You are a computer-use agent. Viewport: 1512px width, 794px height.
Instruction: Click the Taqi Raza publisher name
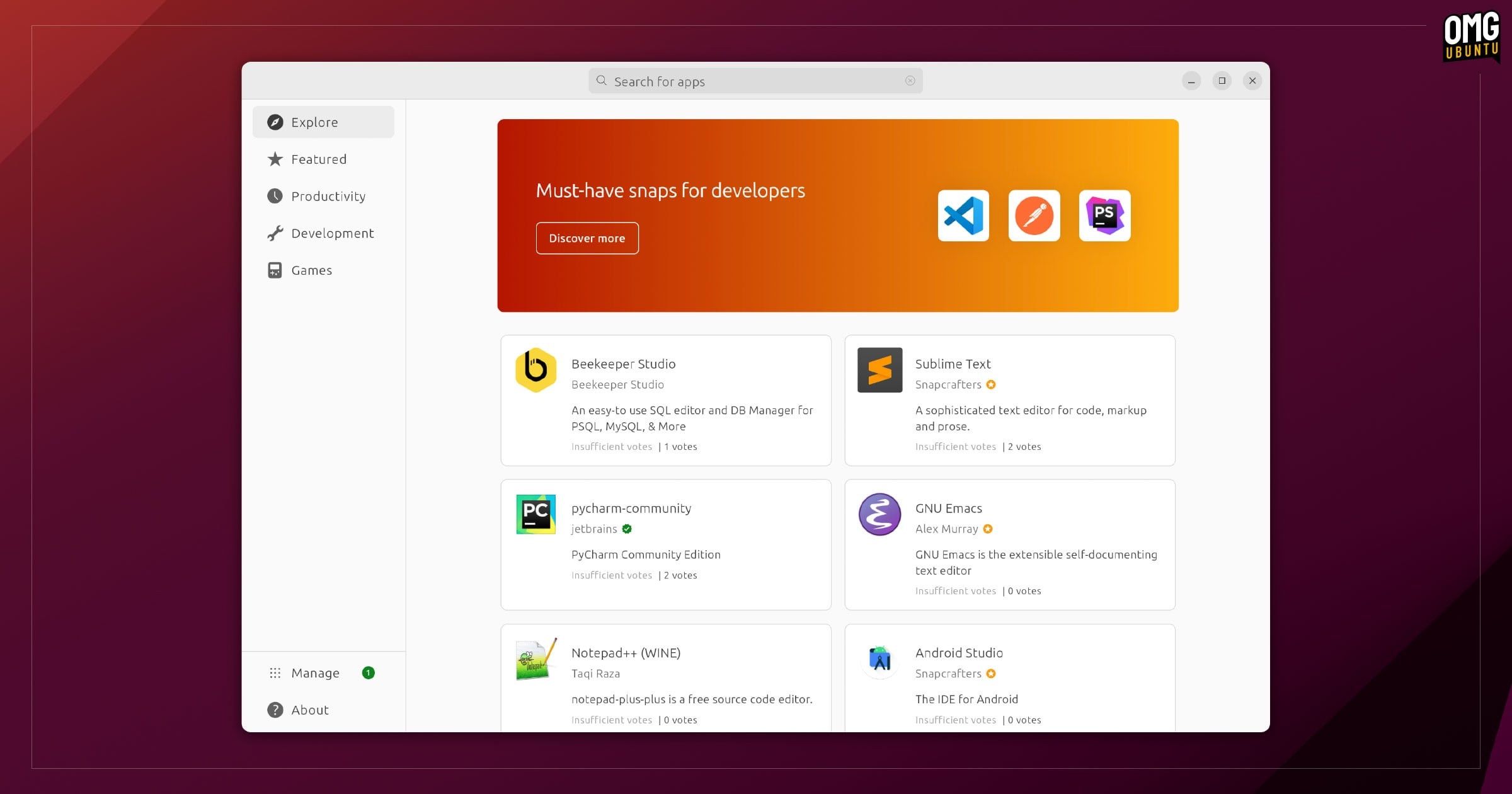(x=595, y=674)
